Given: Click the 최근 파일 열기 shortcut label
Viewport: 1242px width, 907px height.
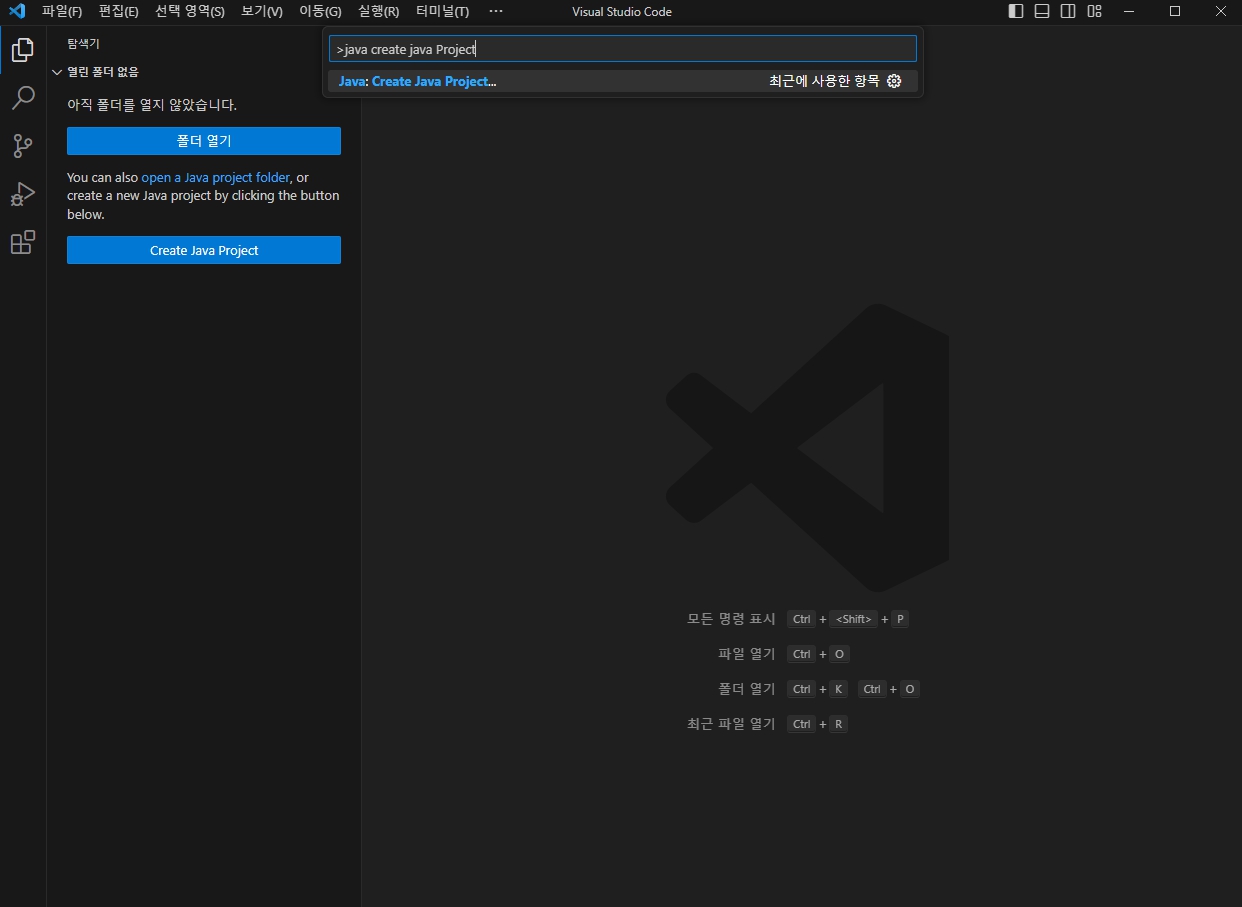Looking at the screenshot, I should 731,724.
